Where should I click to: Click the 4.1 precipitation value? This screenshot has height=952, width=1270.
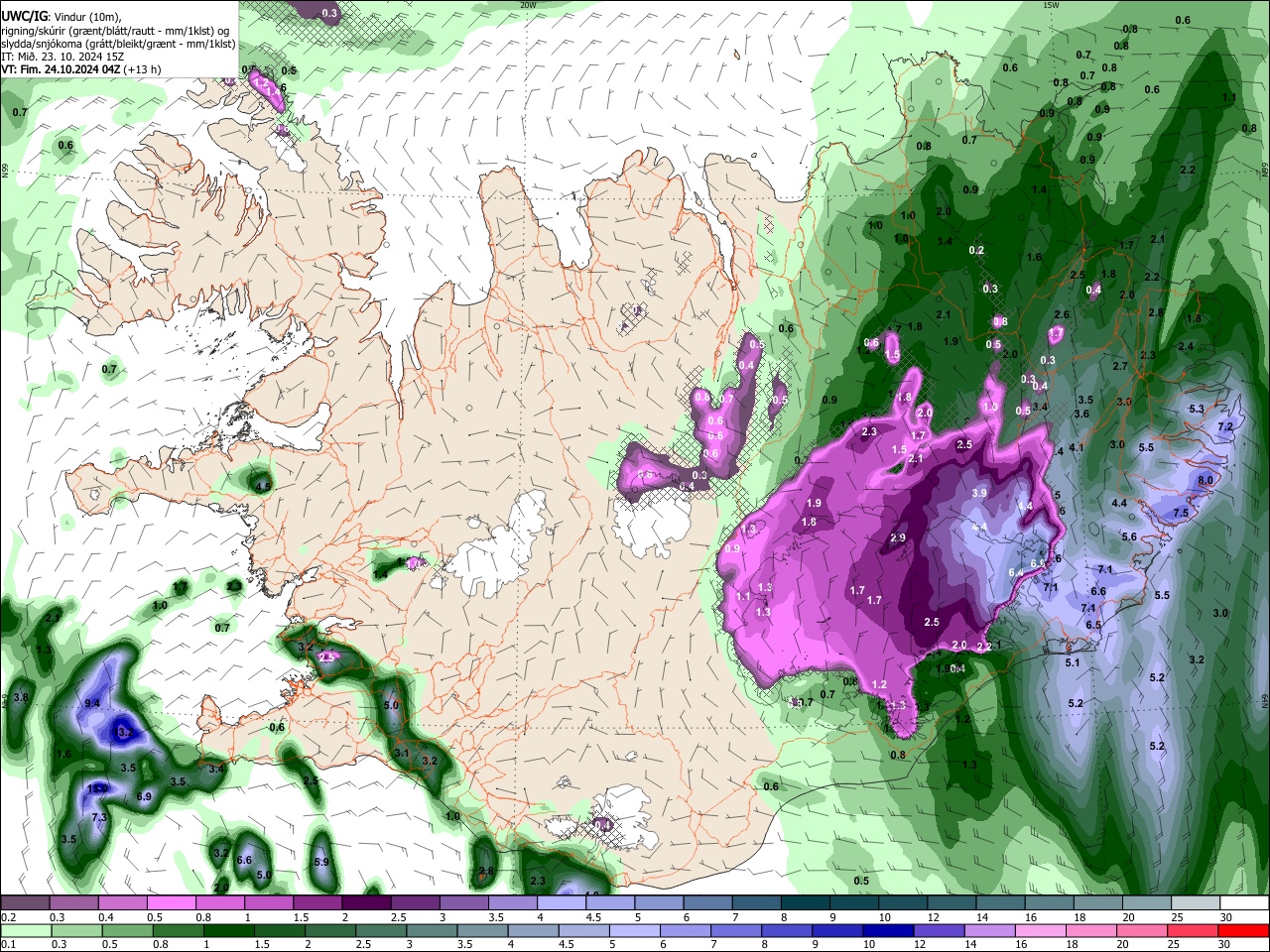[1077, 447]
